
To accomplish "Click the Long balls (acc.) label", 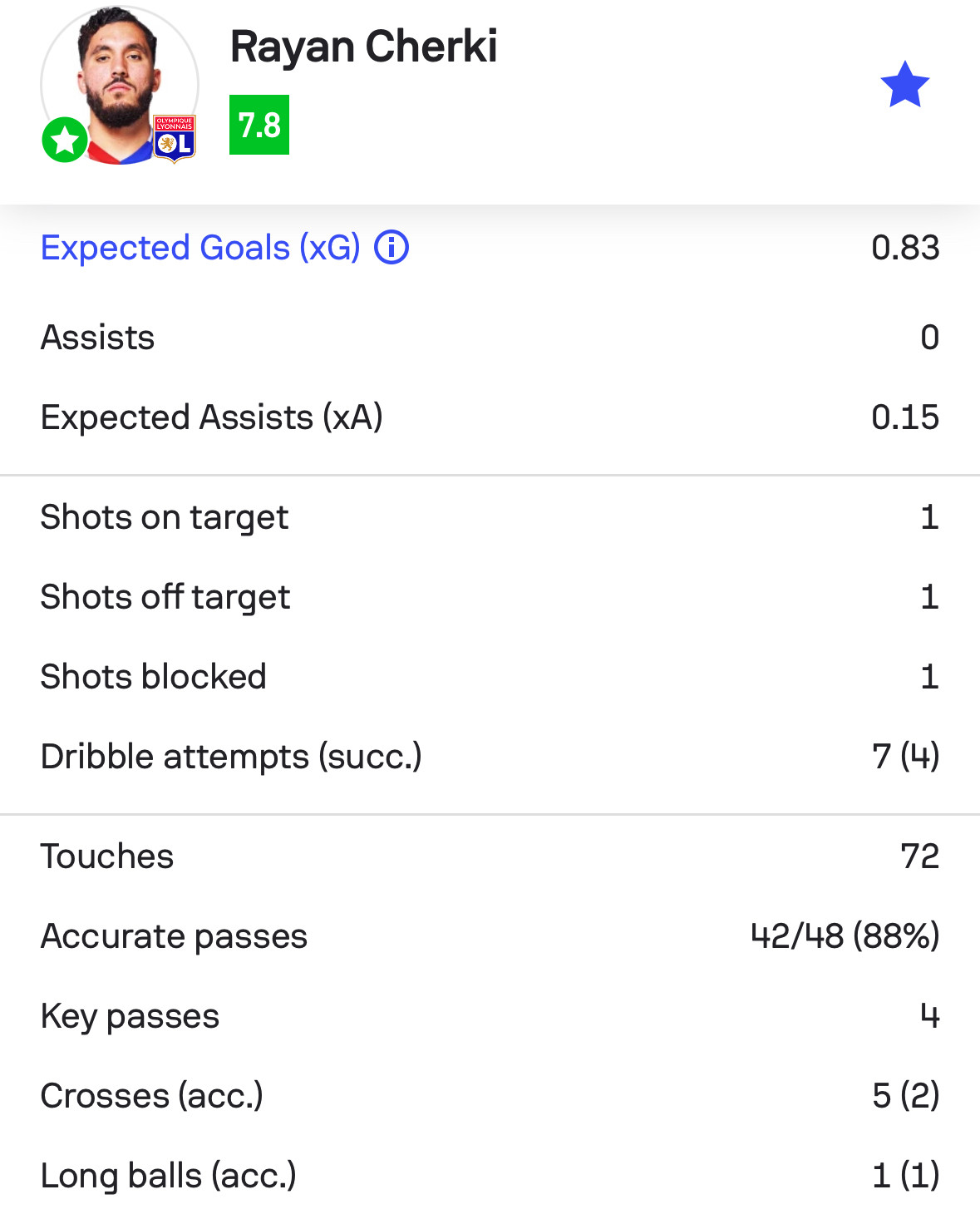I will [x=169, y=1176].
